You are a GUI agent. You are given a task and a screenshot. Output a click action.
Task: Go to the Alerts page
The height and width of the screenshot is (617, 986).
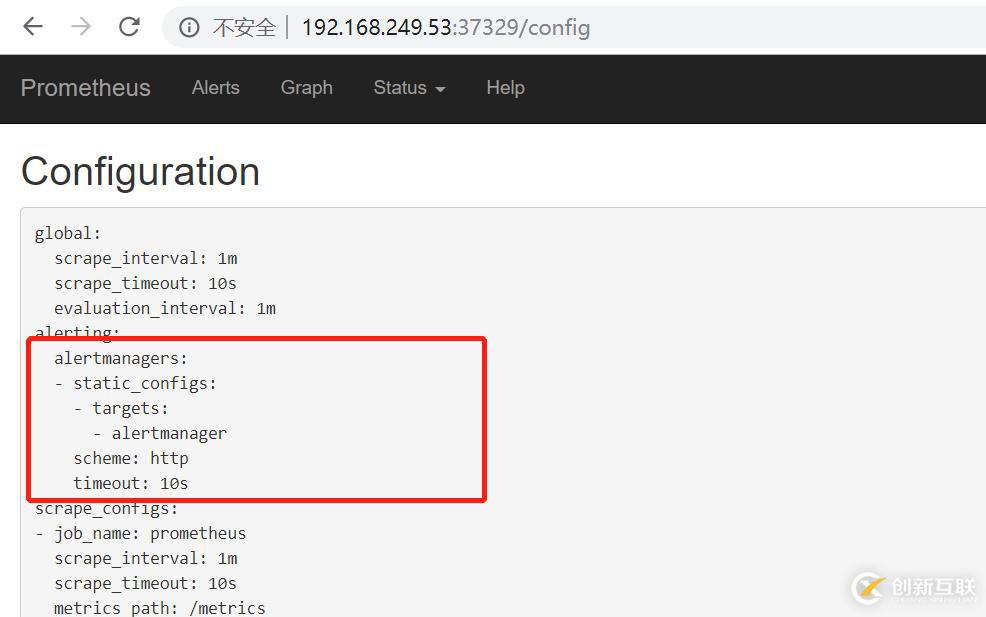(x=216, y=87)
